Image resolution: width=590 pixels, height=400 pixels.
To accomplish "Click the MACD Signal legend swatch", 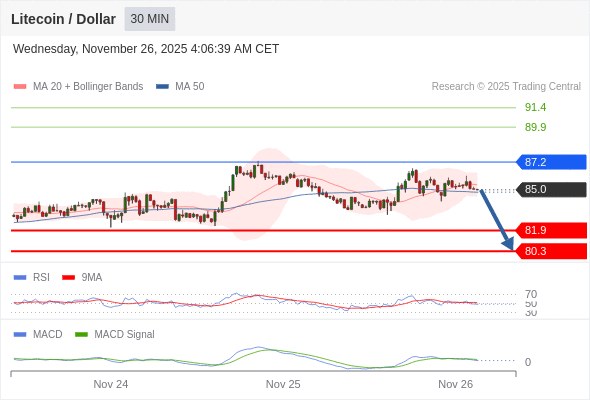I will 81,335.
